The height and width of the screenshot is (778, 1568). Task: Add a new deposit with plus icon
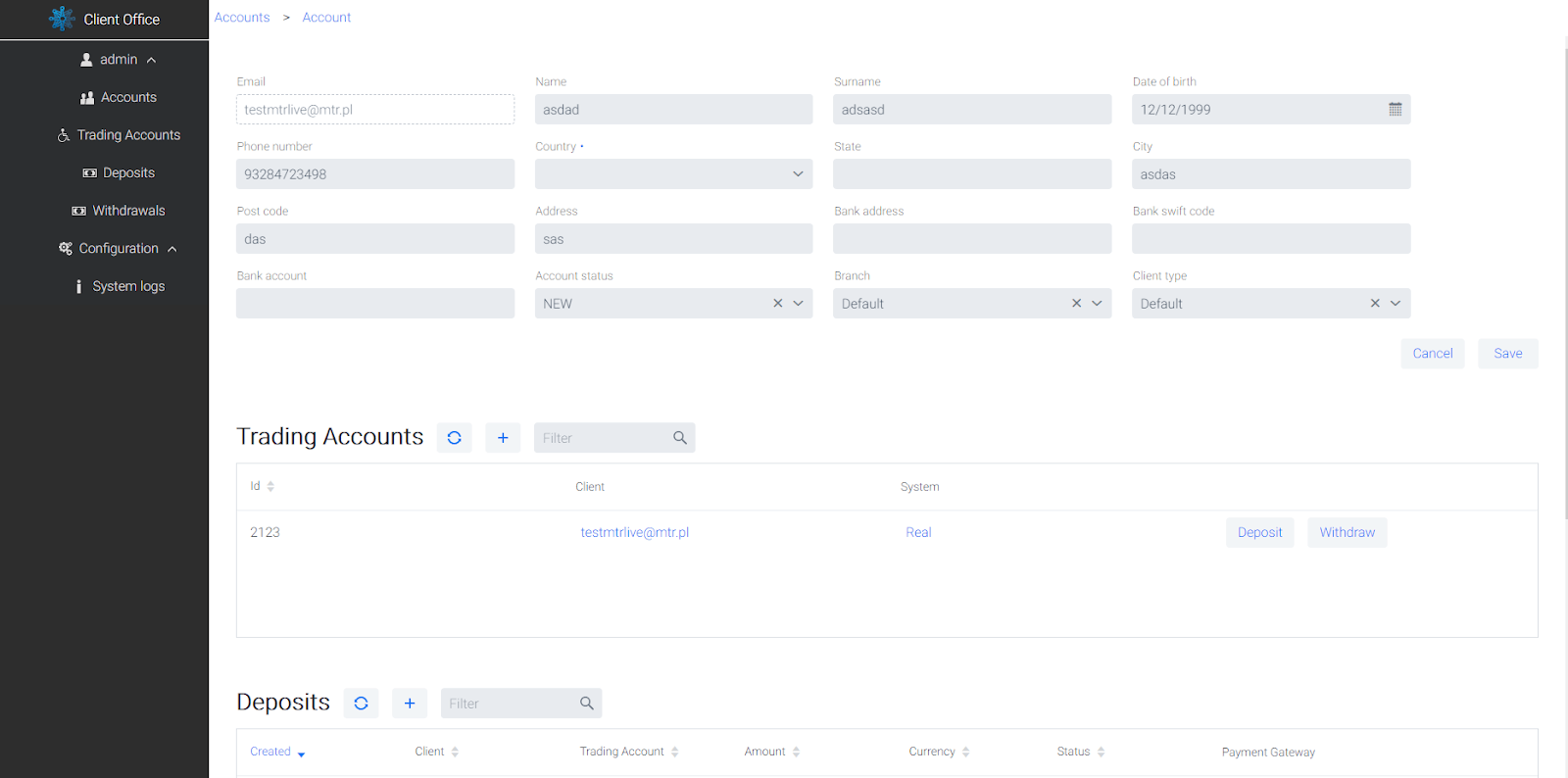click(410, 704)
